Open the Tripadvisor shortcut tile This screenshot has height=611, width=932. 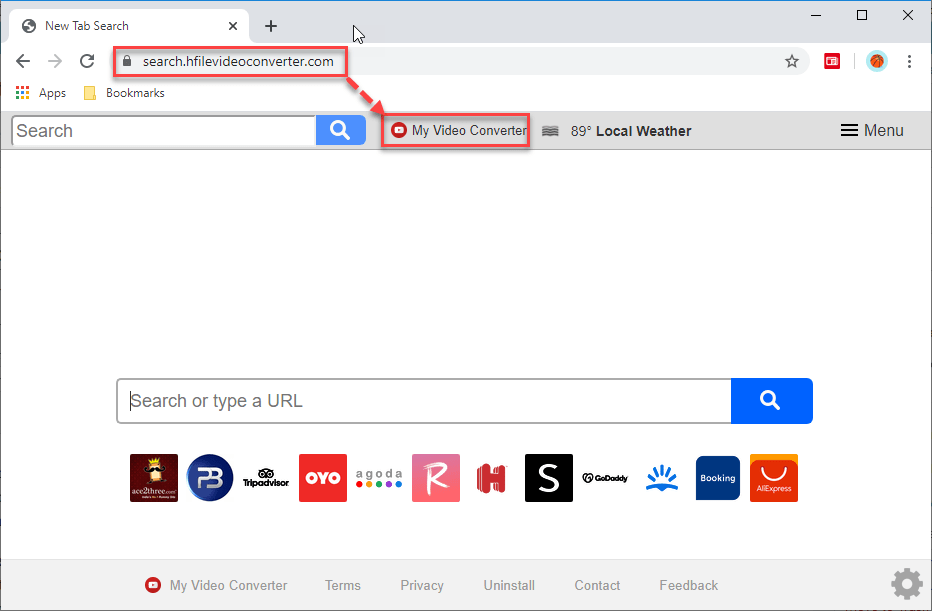point(266,478)
